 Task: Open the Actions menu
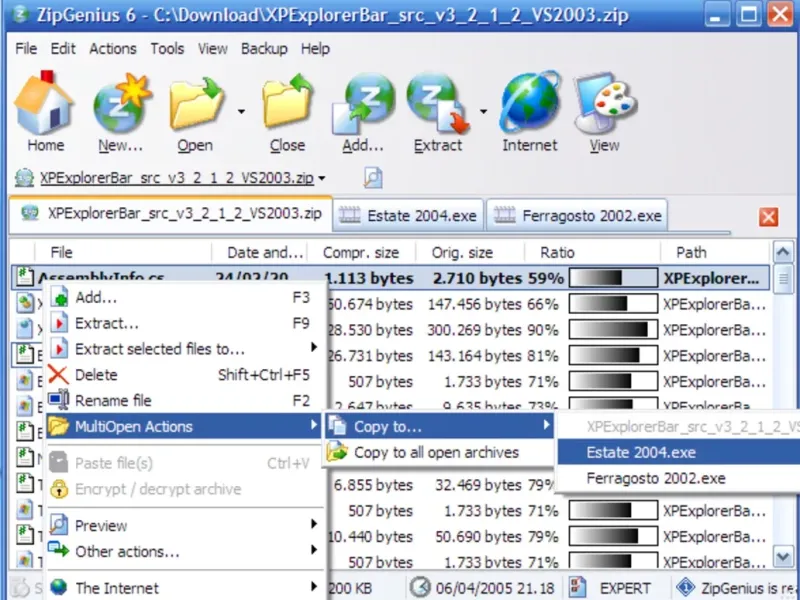[113, 48]
